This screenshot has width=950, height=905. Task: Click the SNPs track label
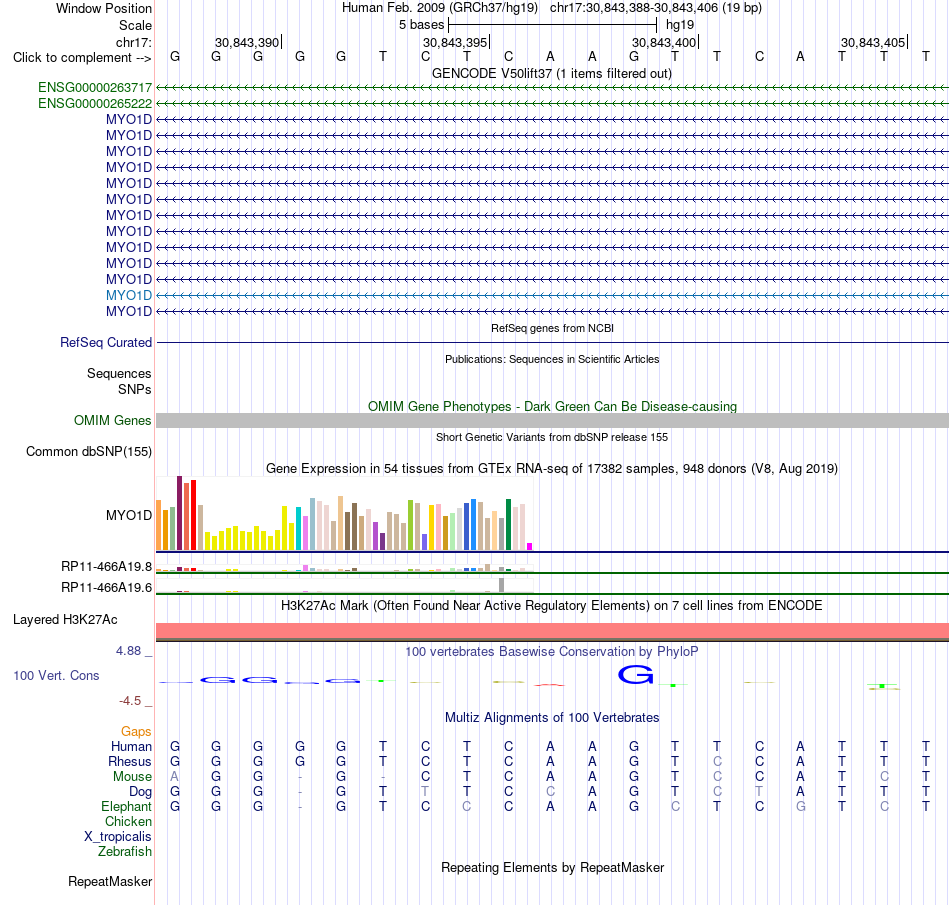coord(135,390)
